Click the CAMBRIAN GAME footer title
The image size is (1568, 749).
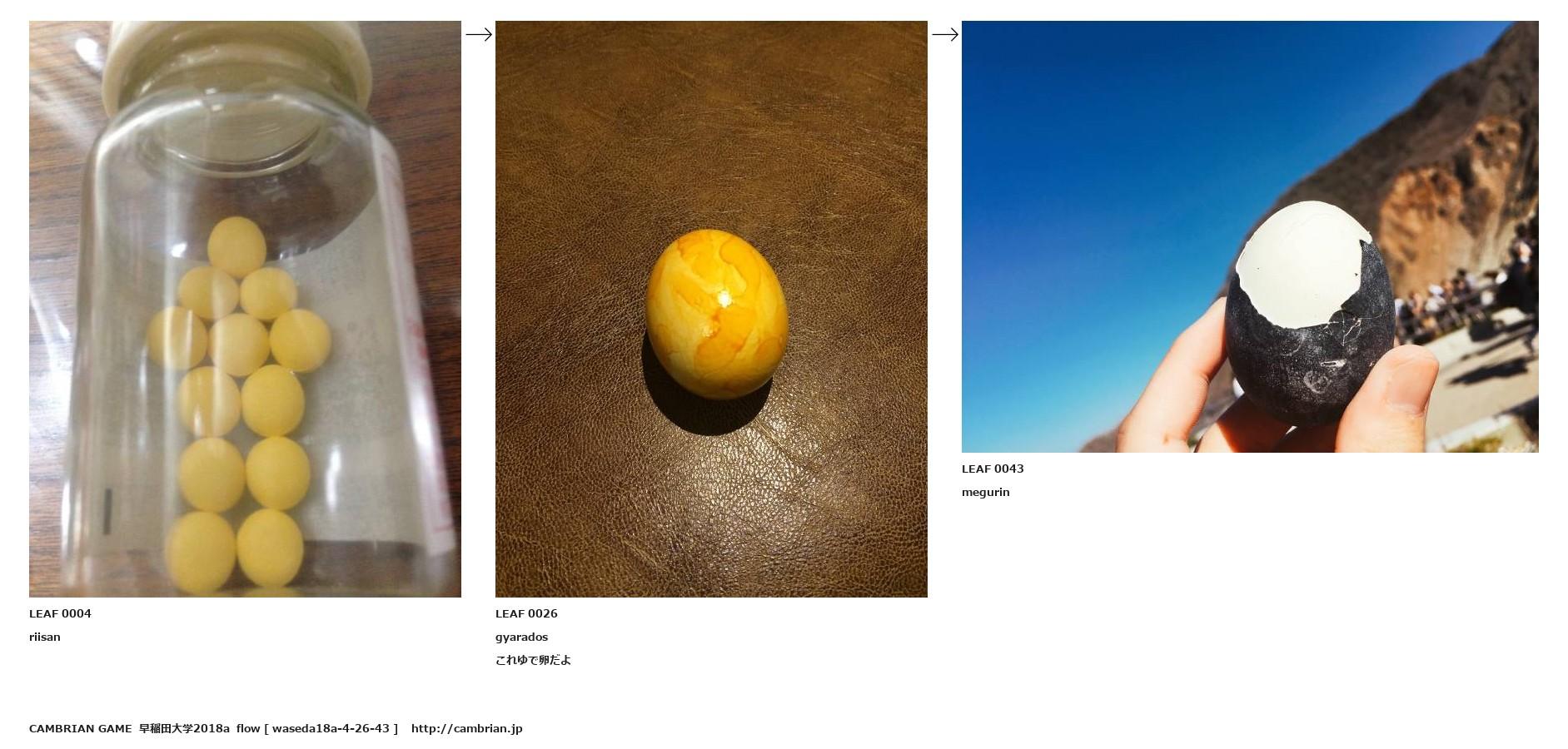[x=80, y=728]
